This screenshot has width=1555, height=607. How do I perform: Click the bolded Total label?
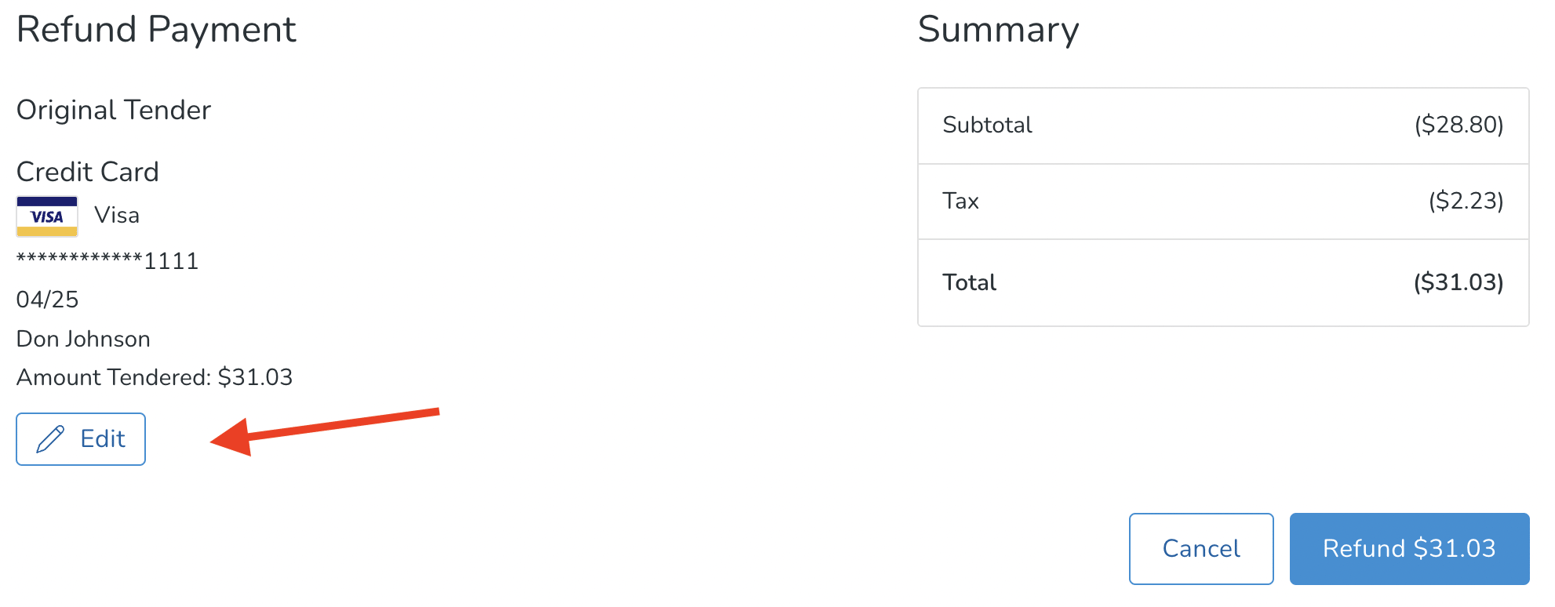(968, 282)
